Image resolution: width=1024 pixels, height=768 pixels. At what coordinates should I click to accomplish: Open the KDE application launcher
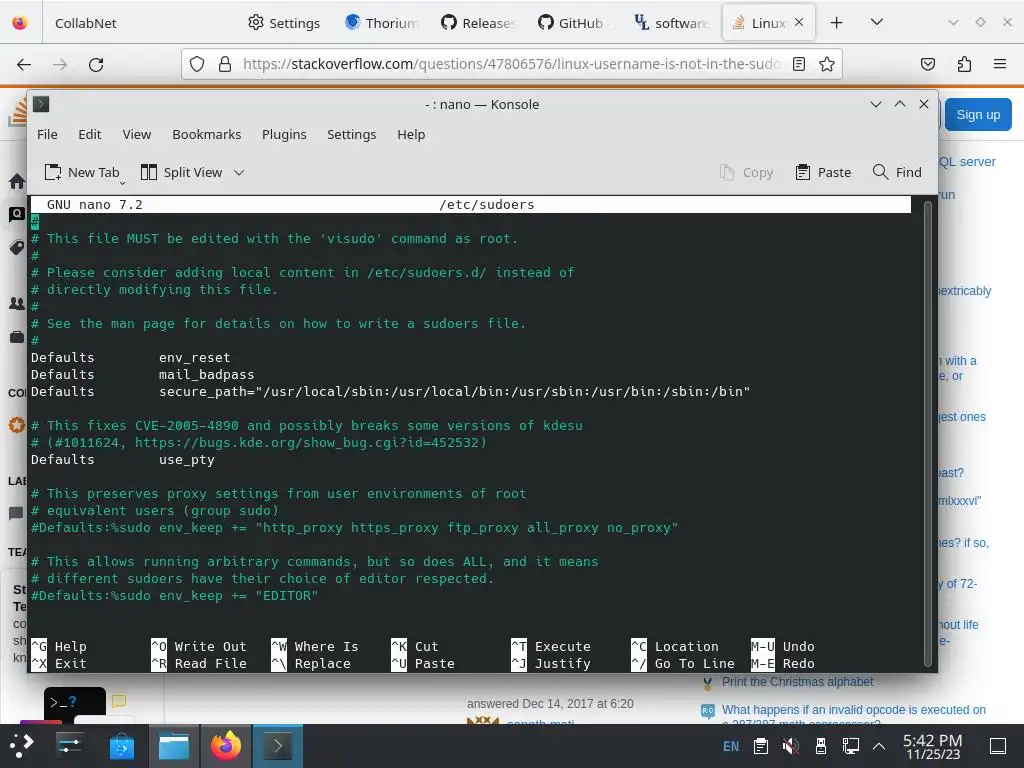coord(22,746)
